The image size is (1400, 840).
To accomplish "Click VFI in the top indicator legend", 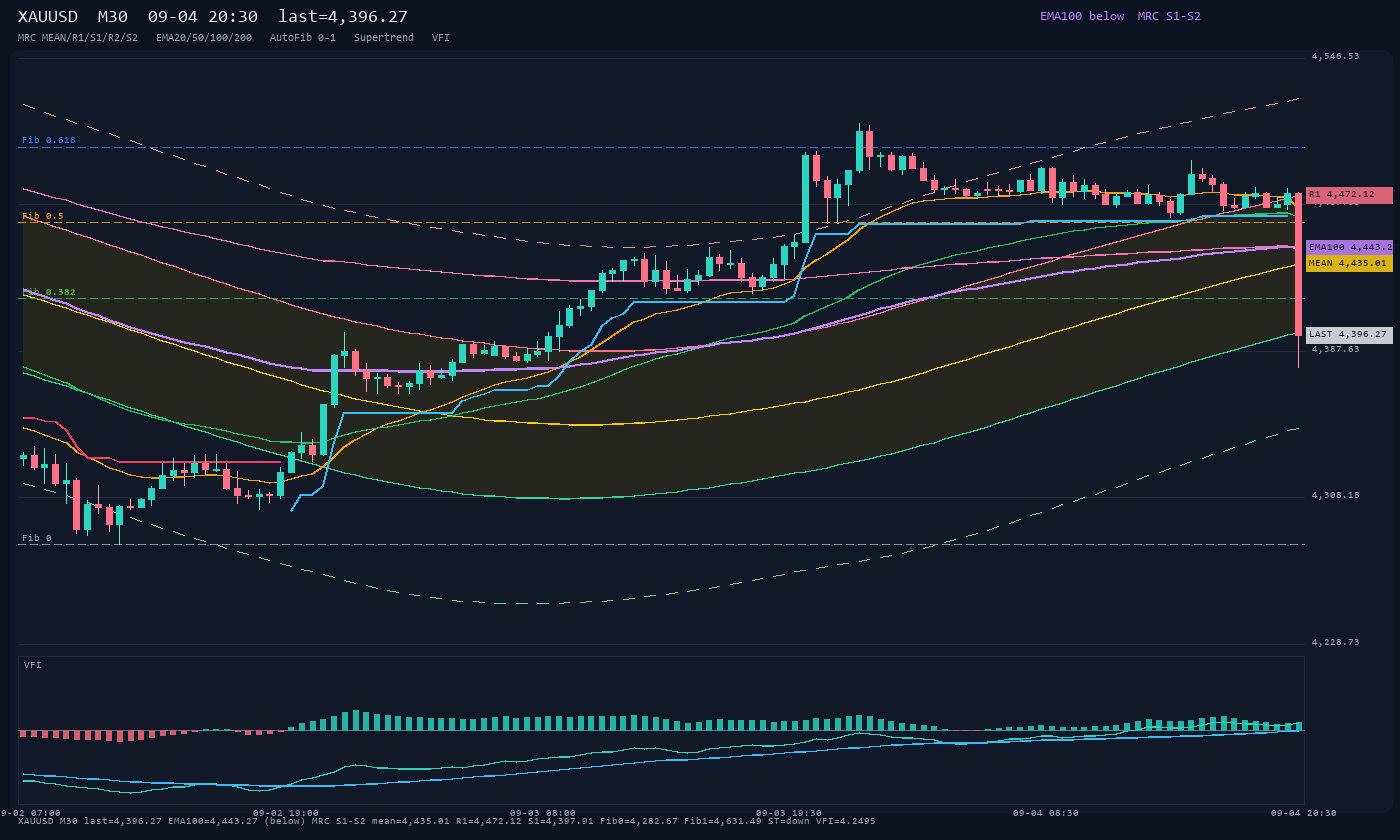I will click(x=441, y=38).
